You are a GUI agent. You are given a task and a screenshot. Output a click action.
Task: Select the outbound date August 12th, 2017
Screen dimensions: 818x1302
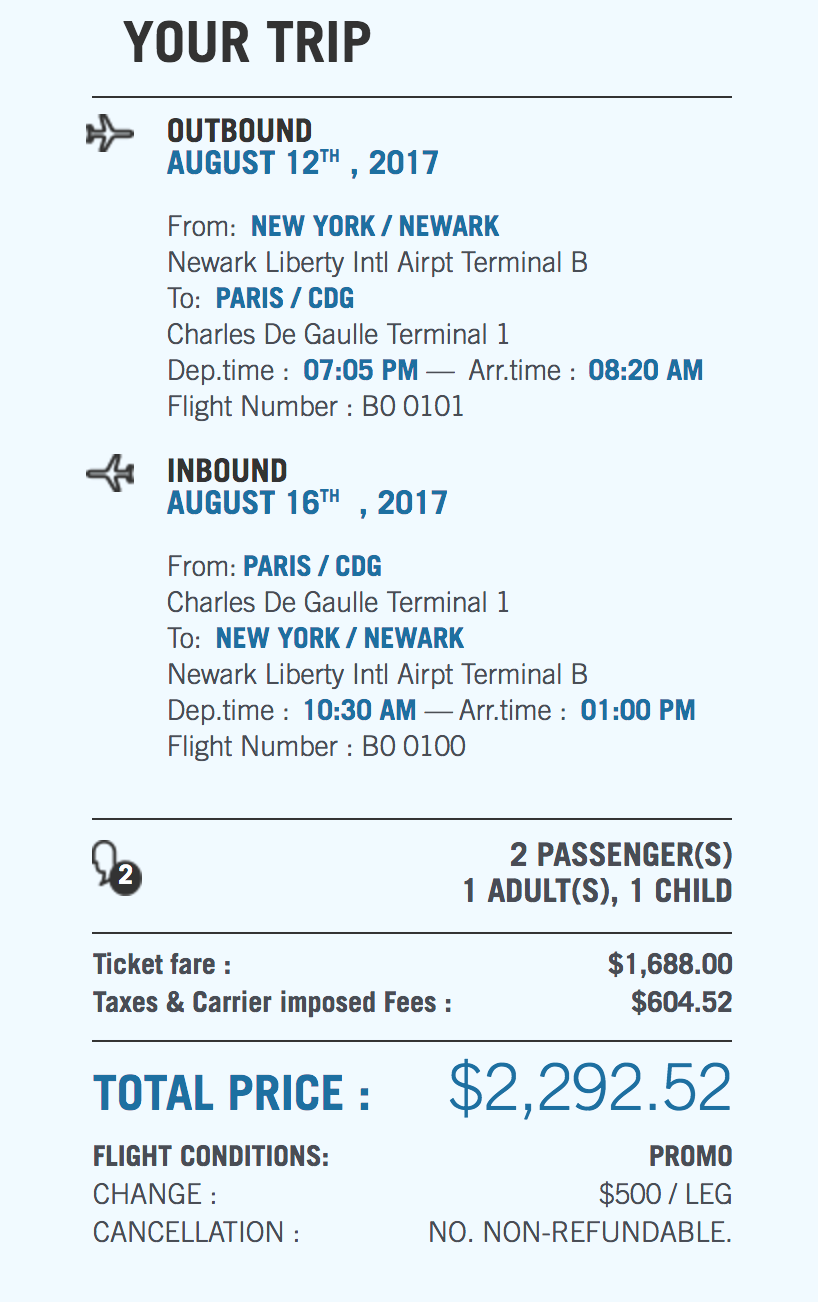point(302,163)
